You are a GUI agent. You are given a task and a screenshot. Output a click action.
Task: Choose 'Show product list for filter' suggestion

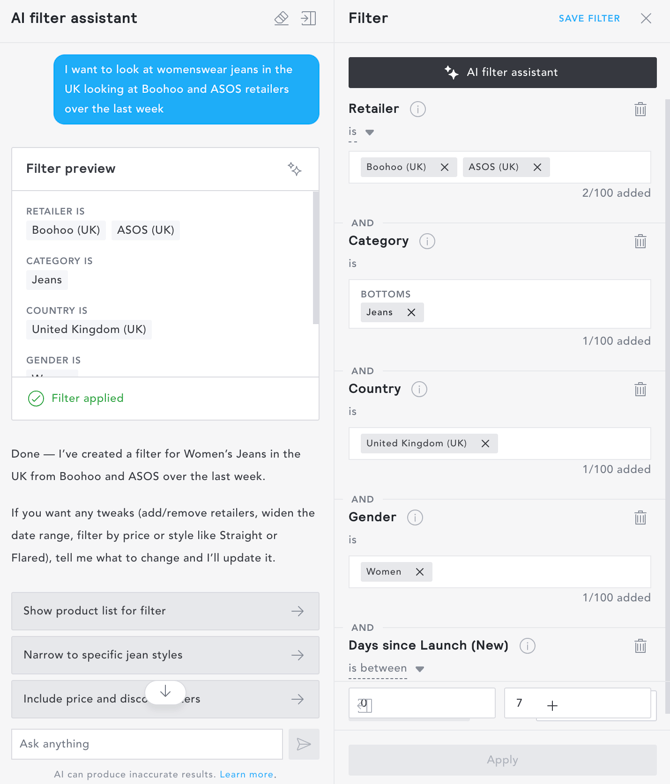[165, 611]
